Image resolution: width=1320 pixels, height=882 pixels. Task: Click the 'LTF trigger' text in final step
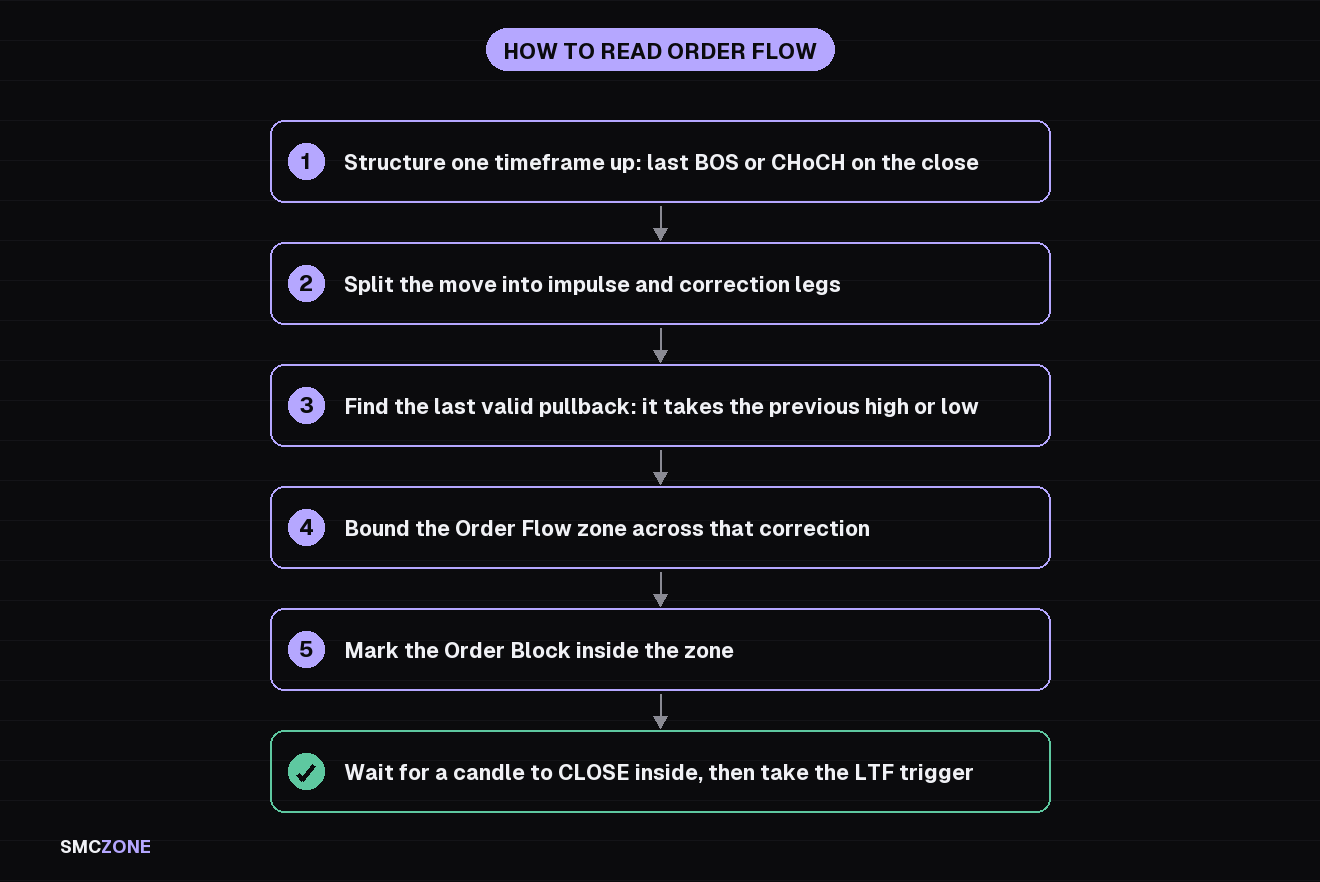click(x=916, y=773)
